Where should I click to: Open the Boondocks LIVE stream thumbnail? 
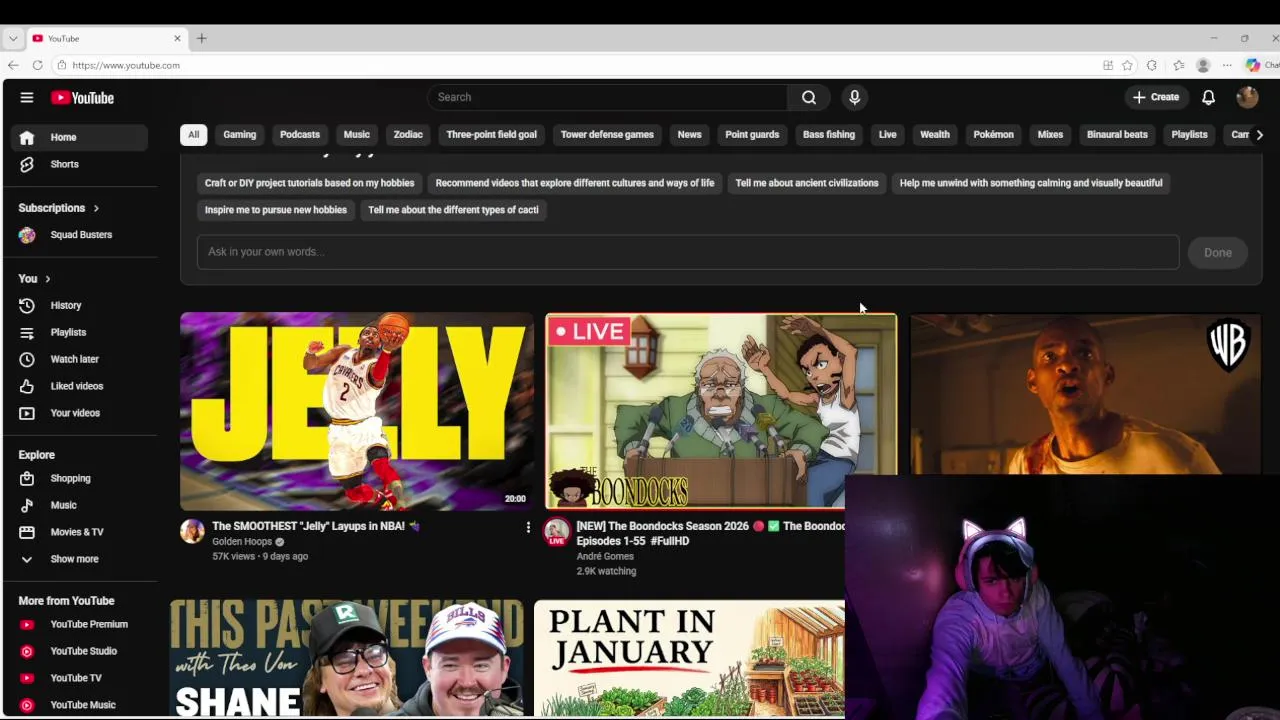click(721, 411)
